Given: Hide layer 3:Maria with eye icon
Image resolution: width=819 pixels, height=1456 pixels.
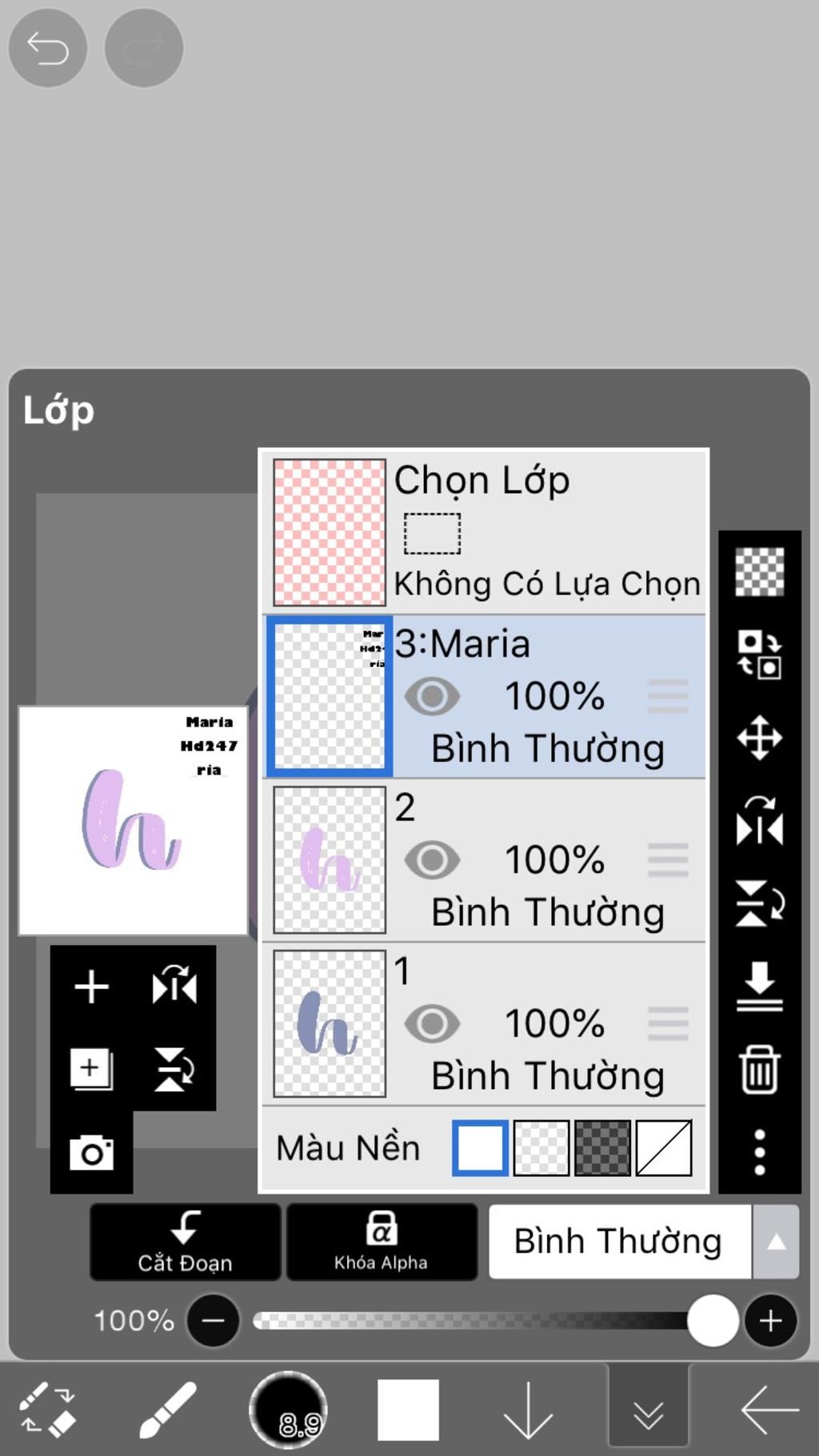Looking at the screenshot, I should click(432, 696).
